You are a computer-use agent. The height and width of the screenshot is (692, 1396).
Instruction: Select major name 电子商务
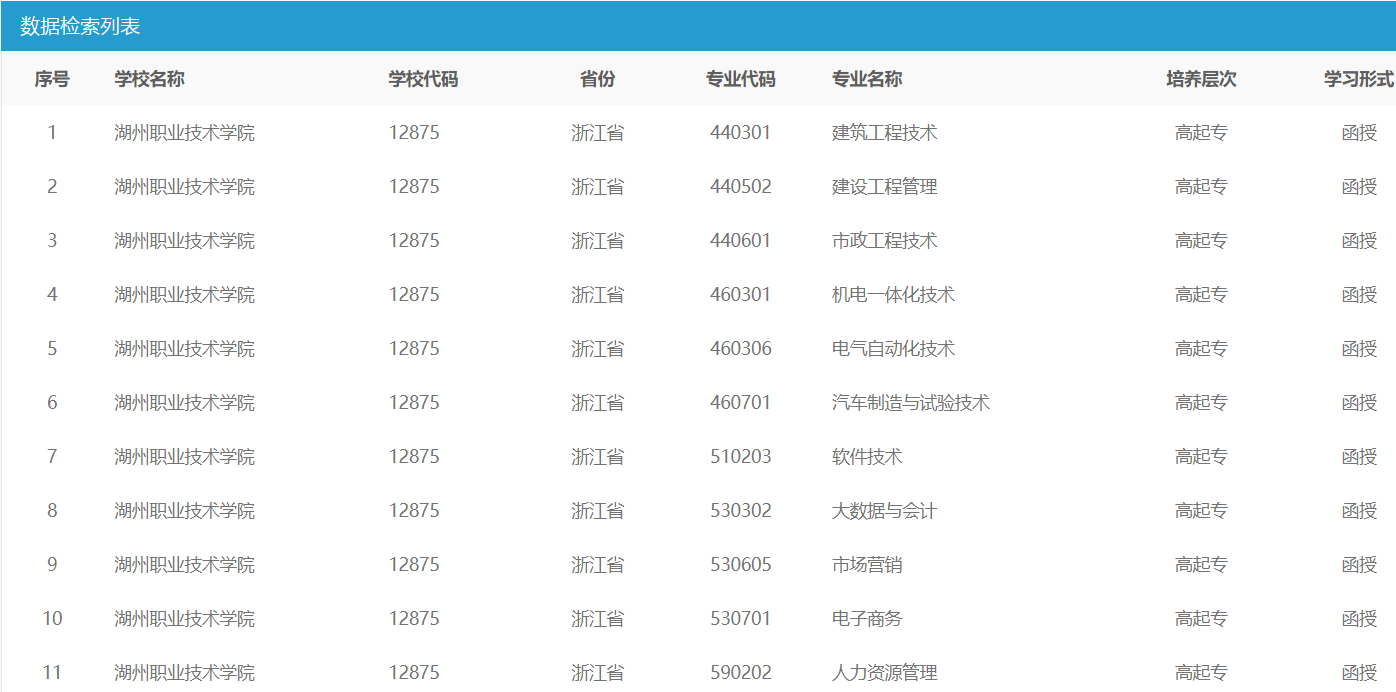pos(867,619)
